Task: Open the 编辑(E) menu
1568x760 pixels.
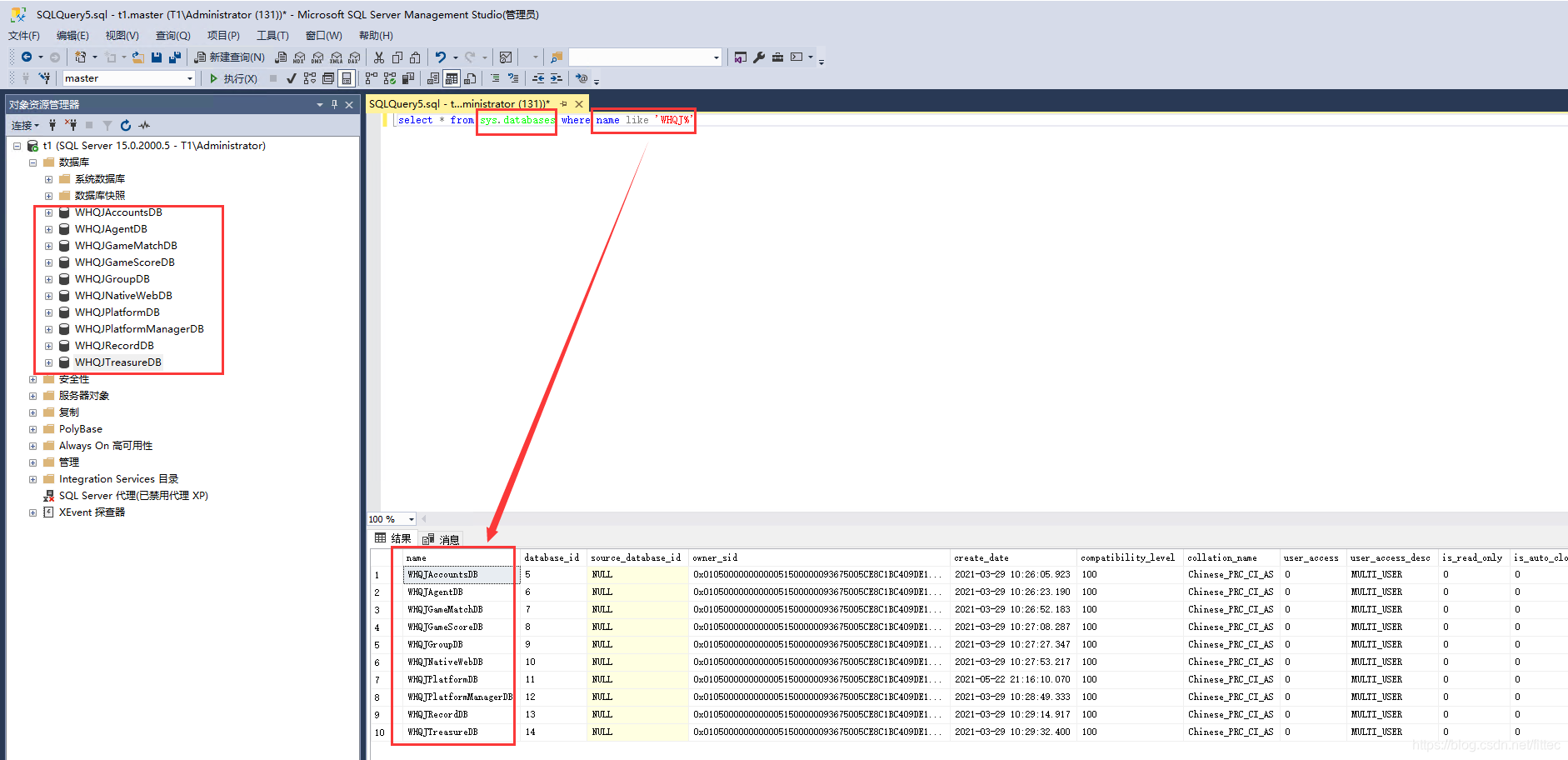Action: pos(72,36)
